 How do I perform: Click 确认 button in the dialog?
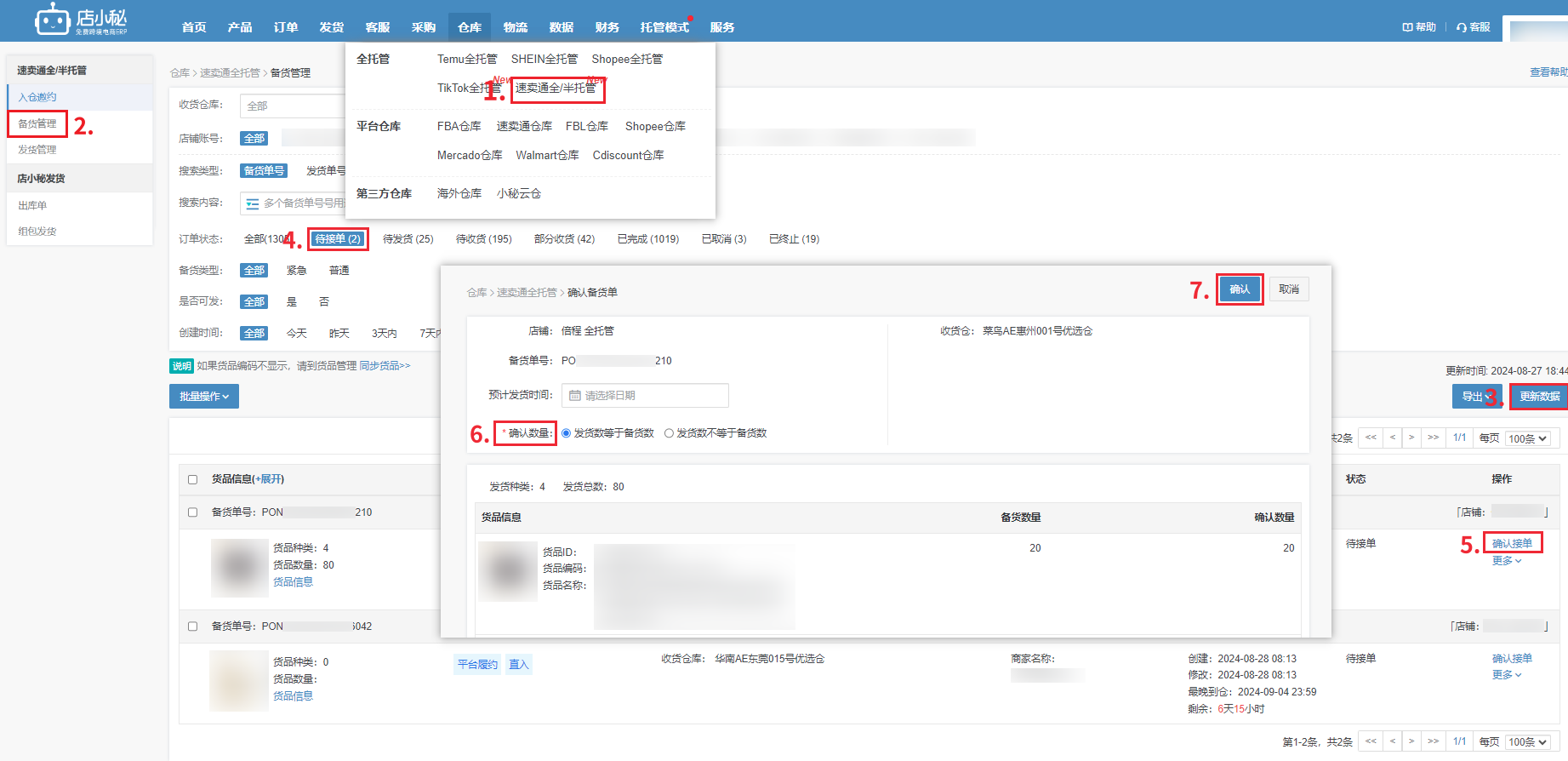coord(1240,289)
